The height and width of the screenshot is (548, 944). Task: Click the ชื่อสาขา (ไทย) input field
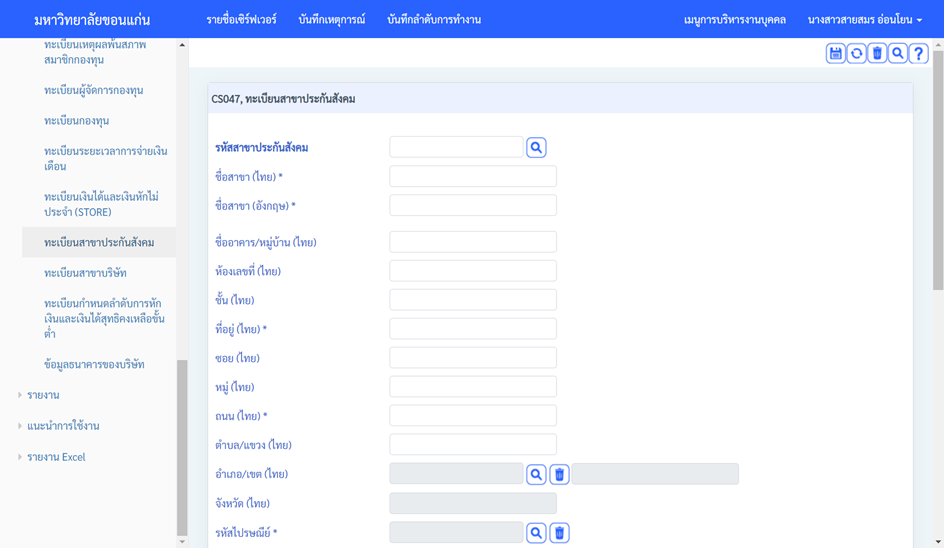pyautogui.click(x=473, y=177)
